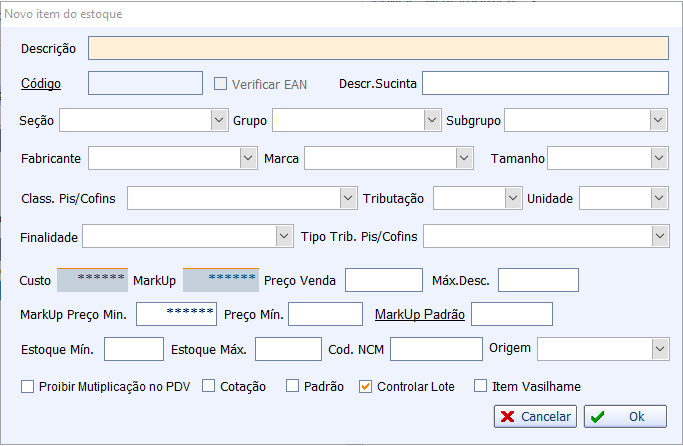This screenshot has height=446, width=683.
Task: Enable the Verificar EAN checkbox
Action: (x=220, y=84)
